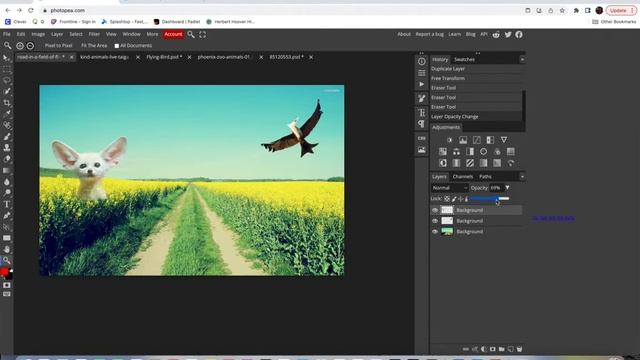This screenshot has height=360, width=640.
Task: Select the Gradient tool
Action: coord(7,170)
